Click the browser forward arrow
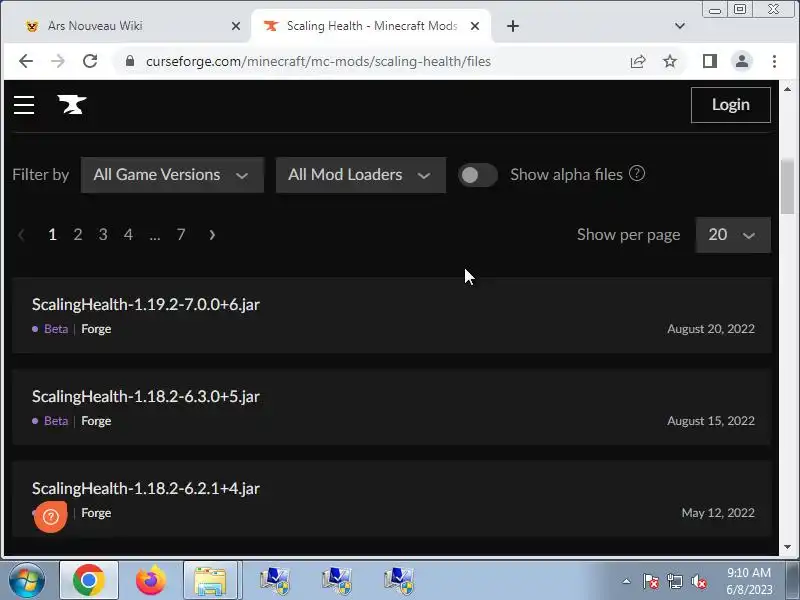This screenshot has width=800, height=600. point(58,61)
